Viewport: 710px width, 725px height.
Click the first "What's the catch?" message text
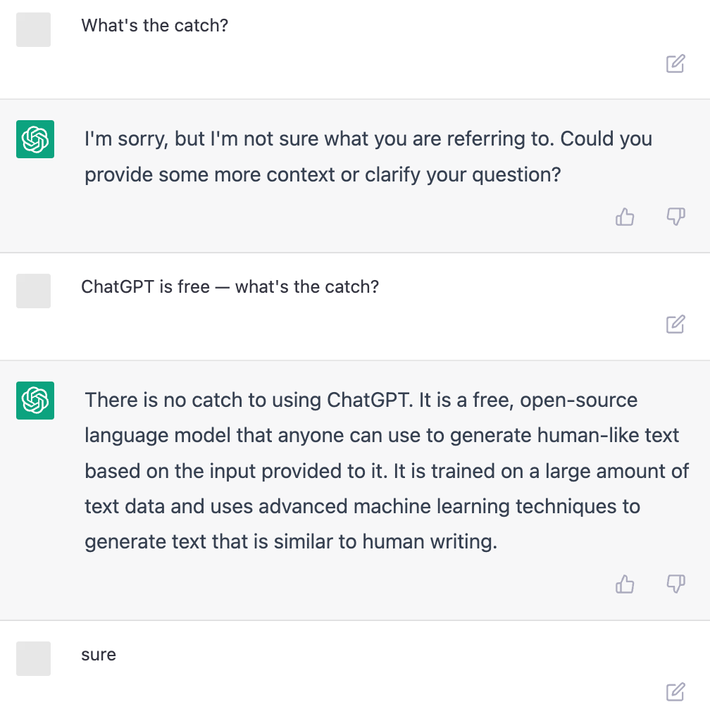coord(155,25)
